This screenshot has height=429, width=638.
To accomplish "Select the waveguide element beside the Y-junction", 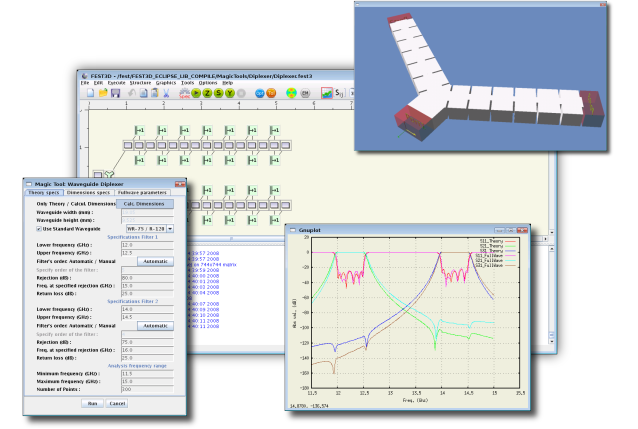I will (98, 175).
